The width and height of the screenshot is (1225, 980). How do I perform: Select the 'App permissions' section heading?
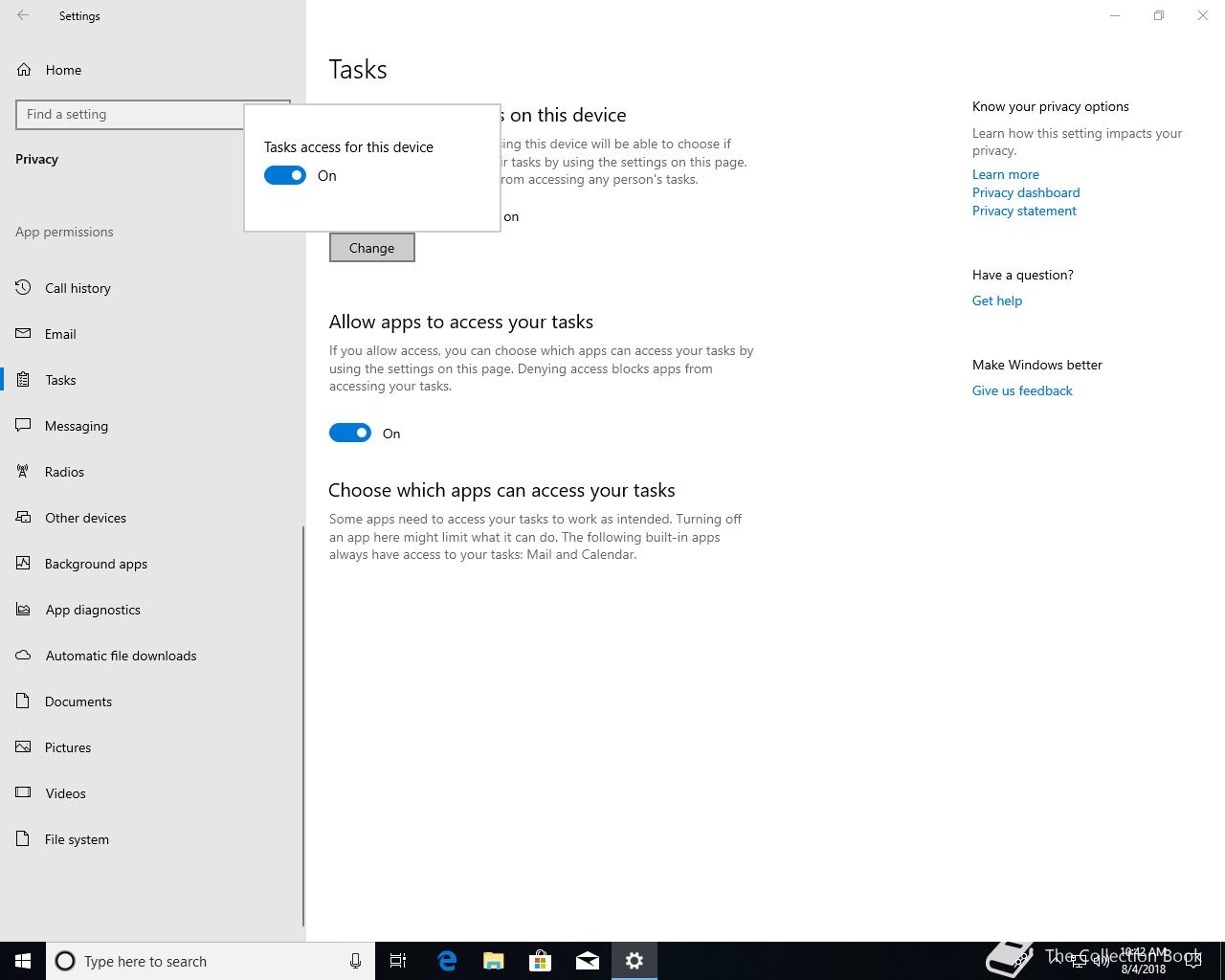[x=64, y=232]
